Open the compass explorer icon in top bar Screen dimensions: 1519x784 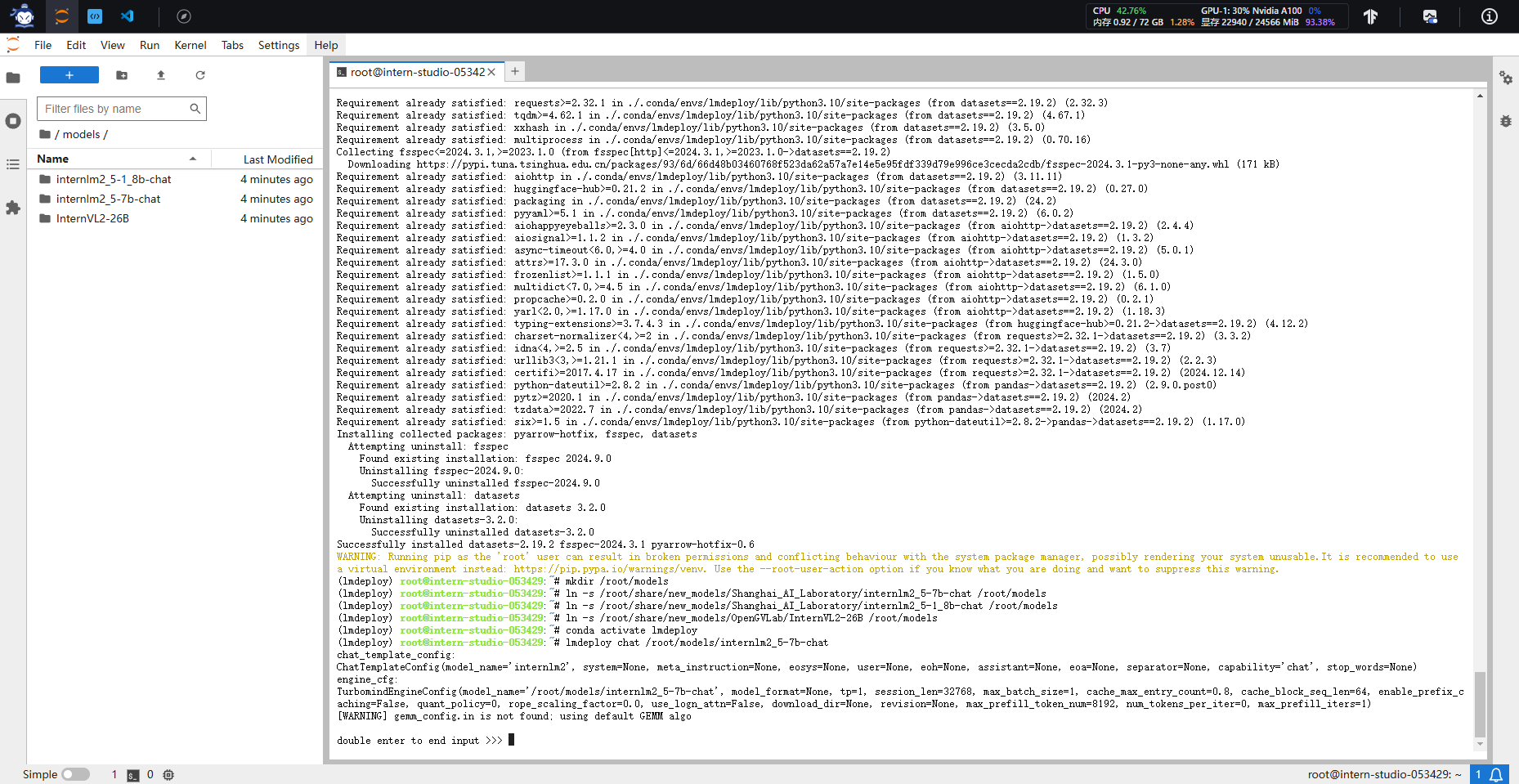pyautogui.click(x=184, y=16)
